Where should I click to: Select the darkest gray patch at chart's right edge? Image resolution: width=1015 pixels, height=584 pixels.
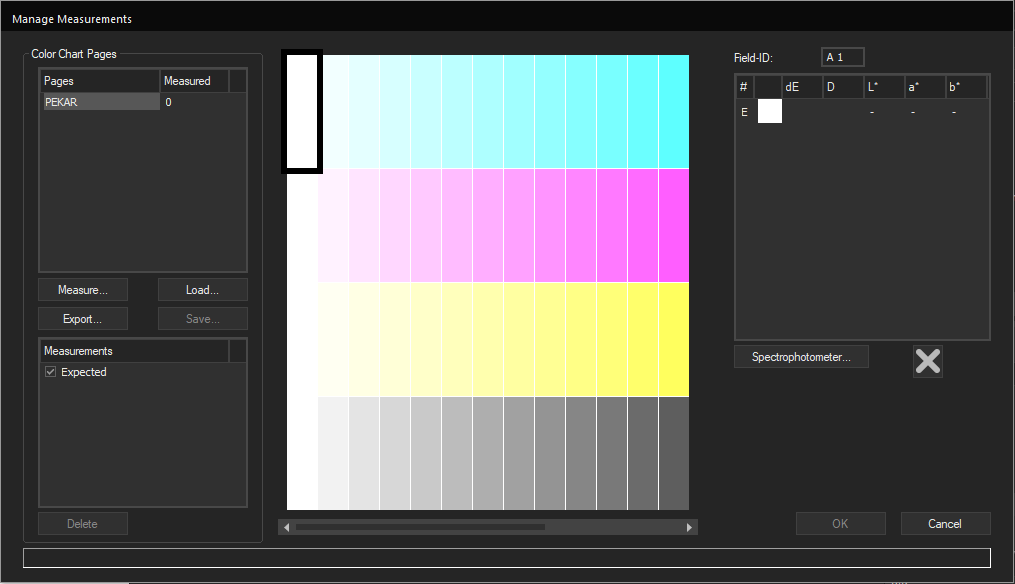pos(674,453)
